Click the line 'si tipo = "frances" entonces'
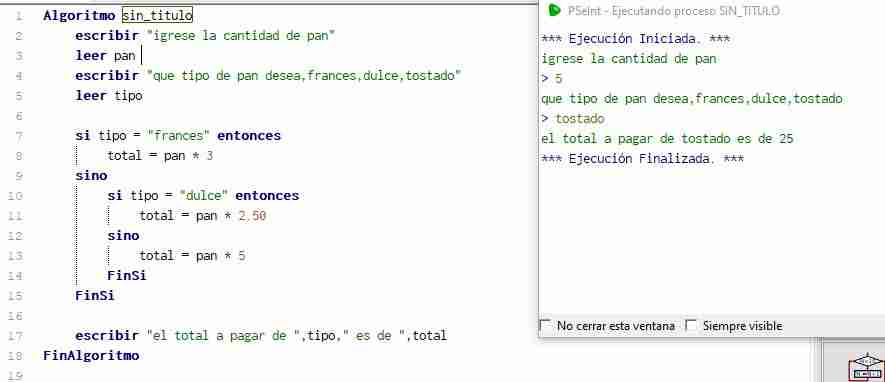 (x=178, y=136)
